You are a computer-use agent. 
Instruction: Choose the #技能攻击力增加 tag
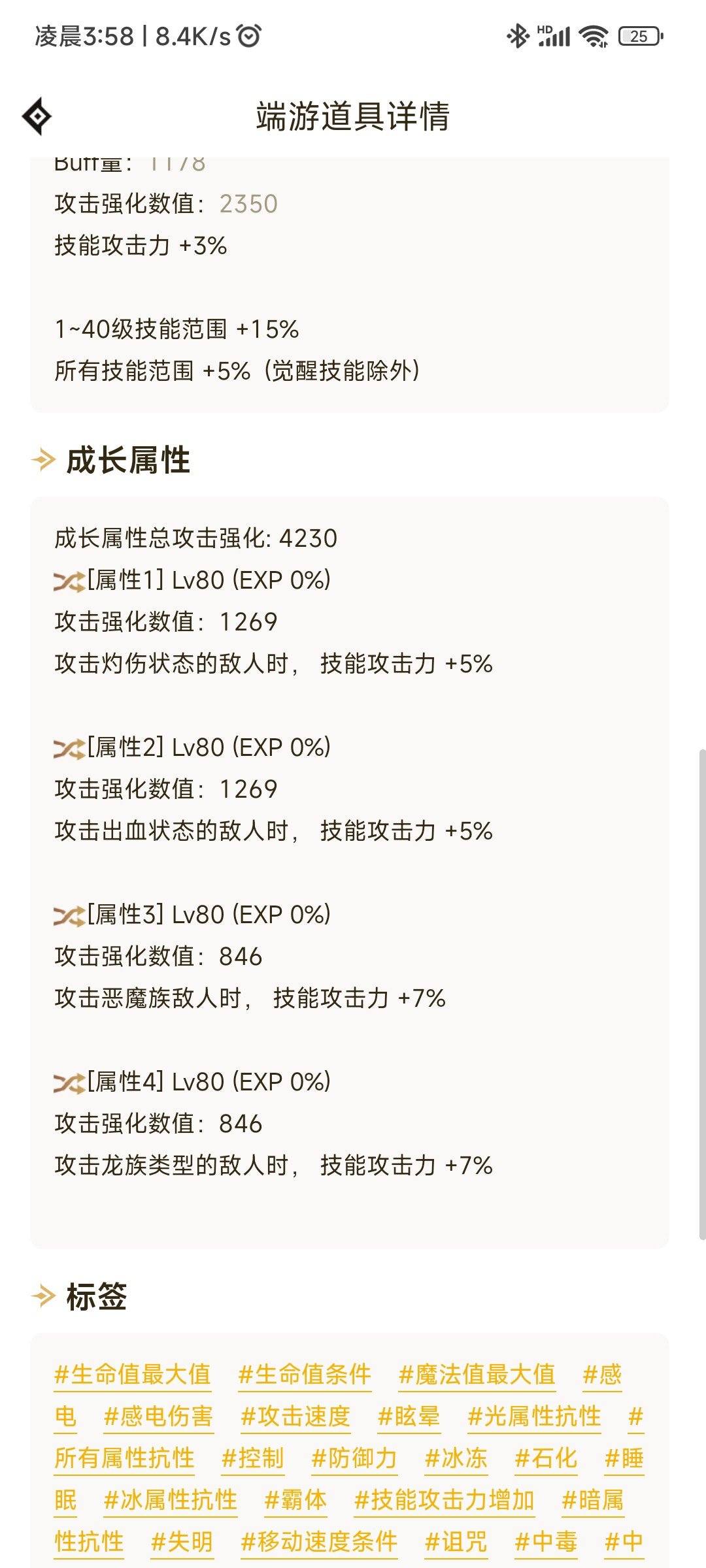445,1500
